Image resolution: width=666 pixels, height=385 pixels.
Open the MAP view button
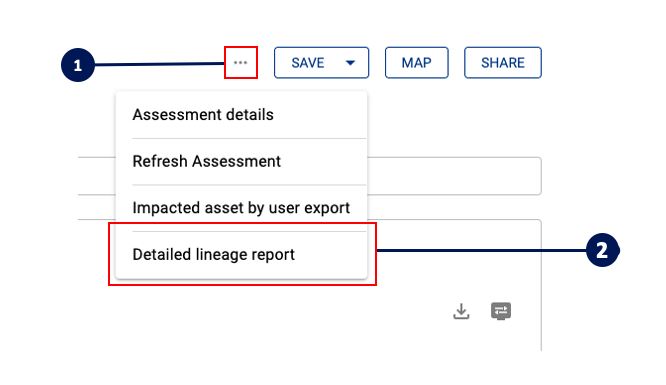coord(417,62)
